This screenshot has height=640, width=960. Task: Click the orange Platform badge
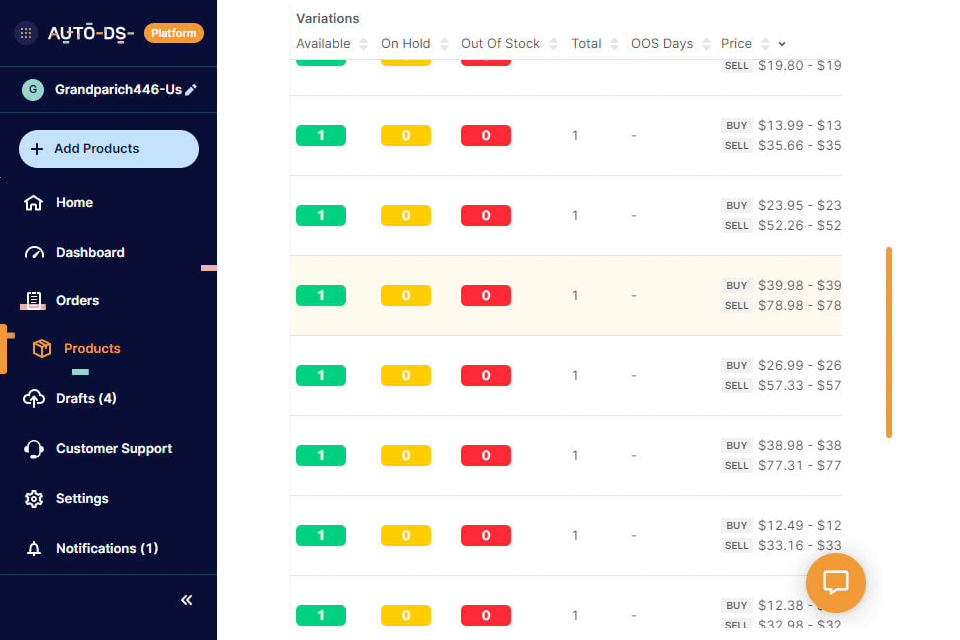pos(174,33)
